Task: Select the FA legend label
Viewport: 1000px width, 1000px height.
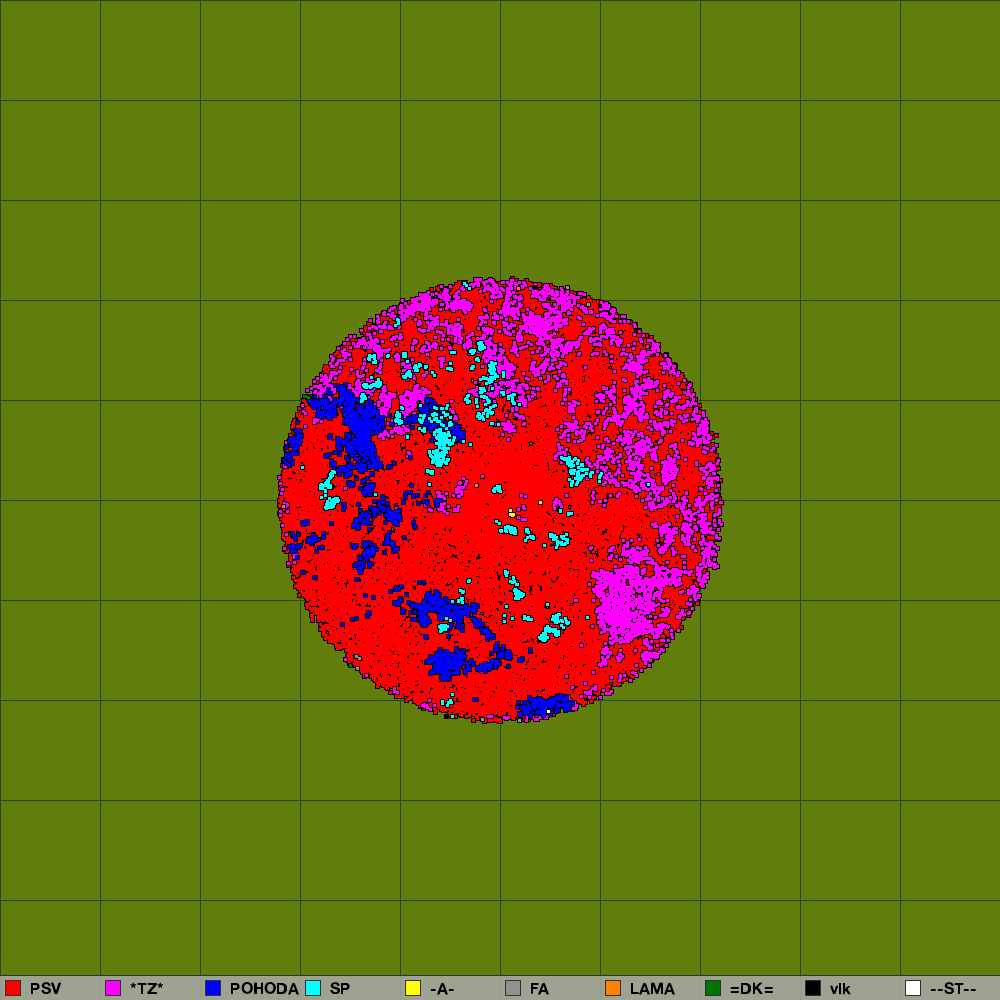Action: [539, 989]
